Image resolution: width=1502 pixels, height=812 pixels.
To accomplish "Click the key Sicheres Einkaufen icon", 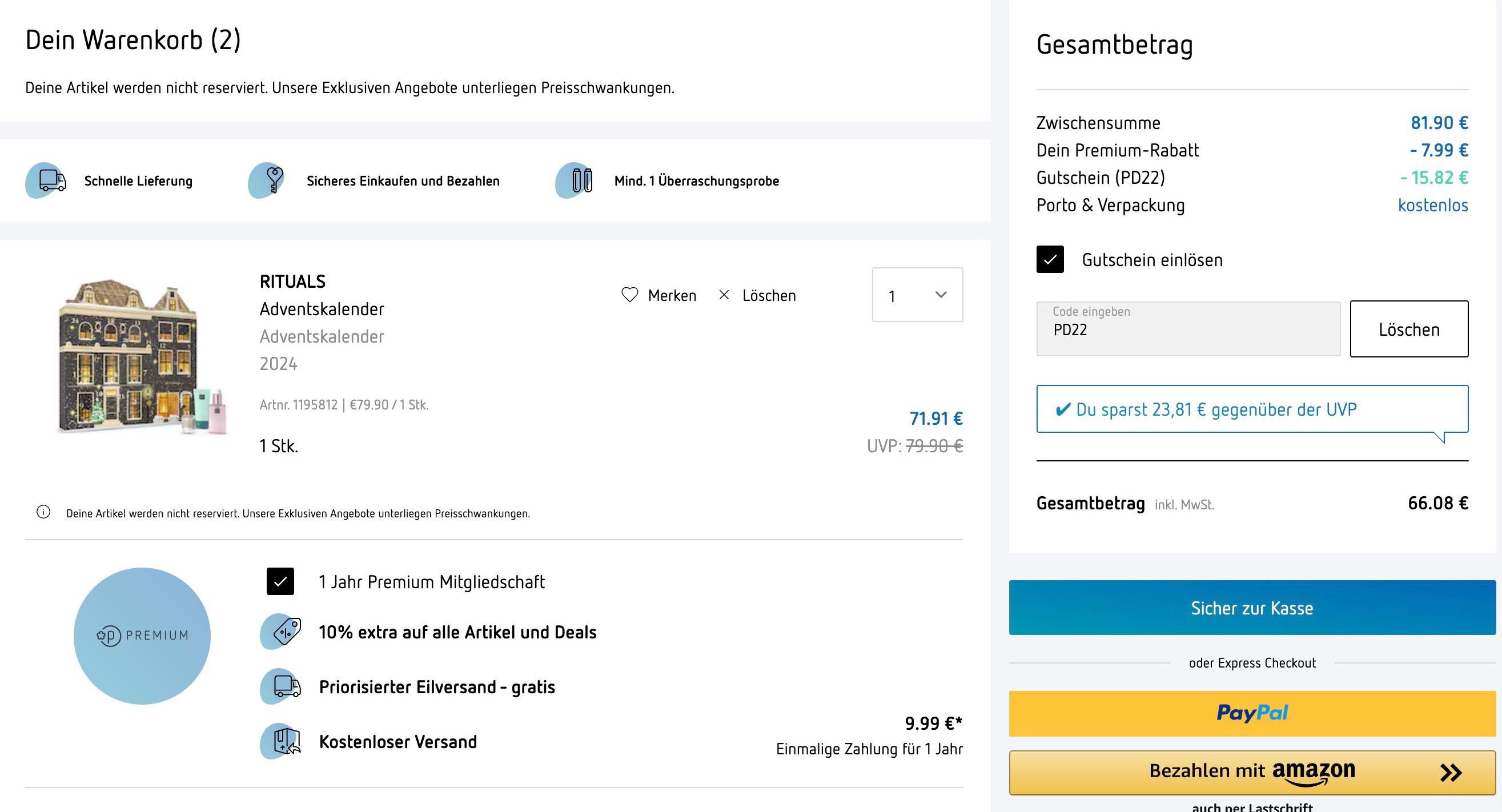I will pos(269,180).
